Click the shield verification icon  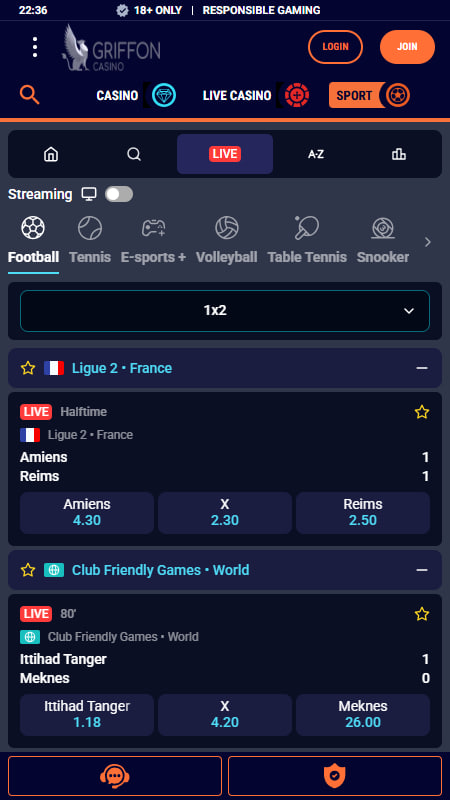click(335, 776)
